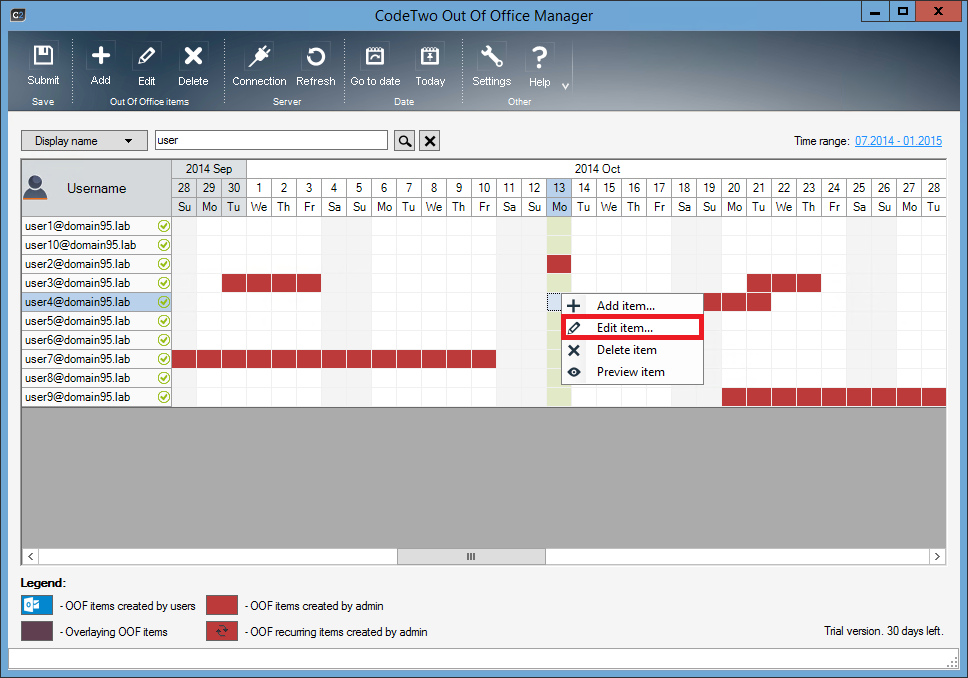
Task: Click the recurring admin items legend icon
Action: tap(222, 631)
